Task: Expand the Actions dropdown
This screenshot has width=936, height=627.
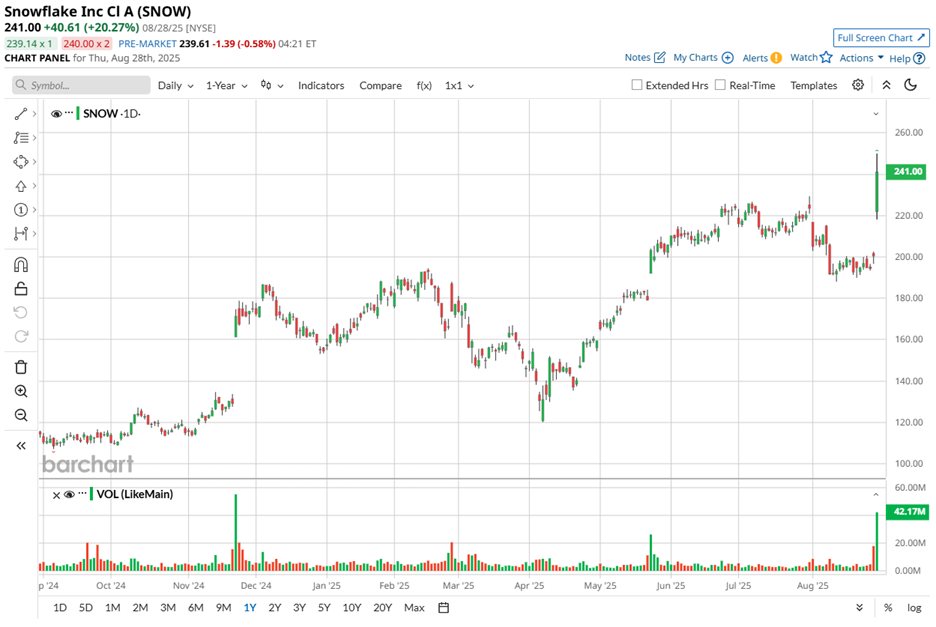Action: (x=861, y=58)
